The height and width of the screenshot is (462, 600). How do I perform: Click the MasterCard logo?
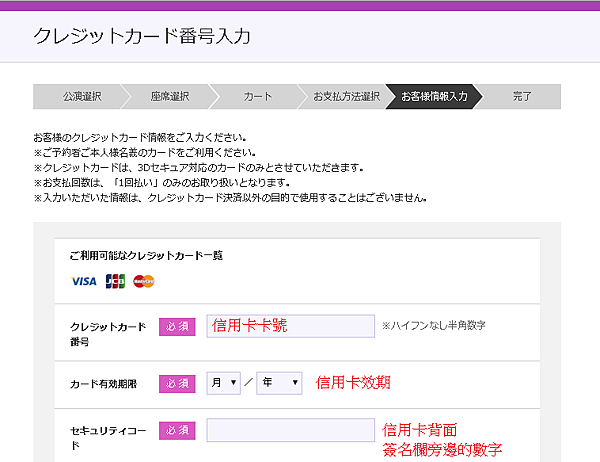(144, 281)
